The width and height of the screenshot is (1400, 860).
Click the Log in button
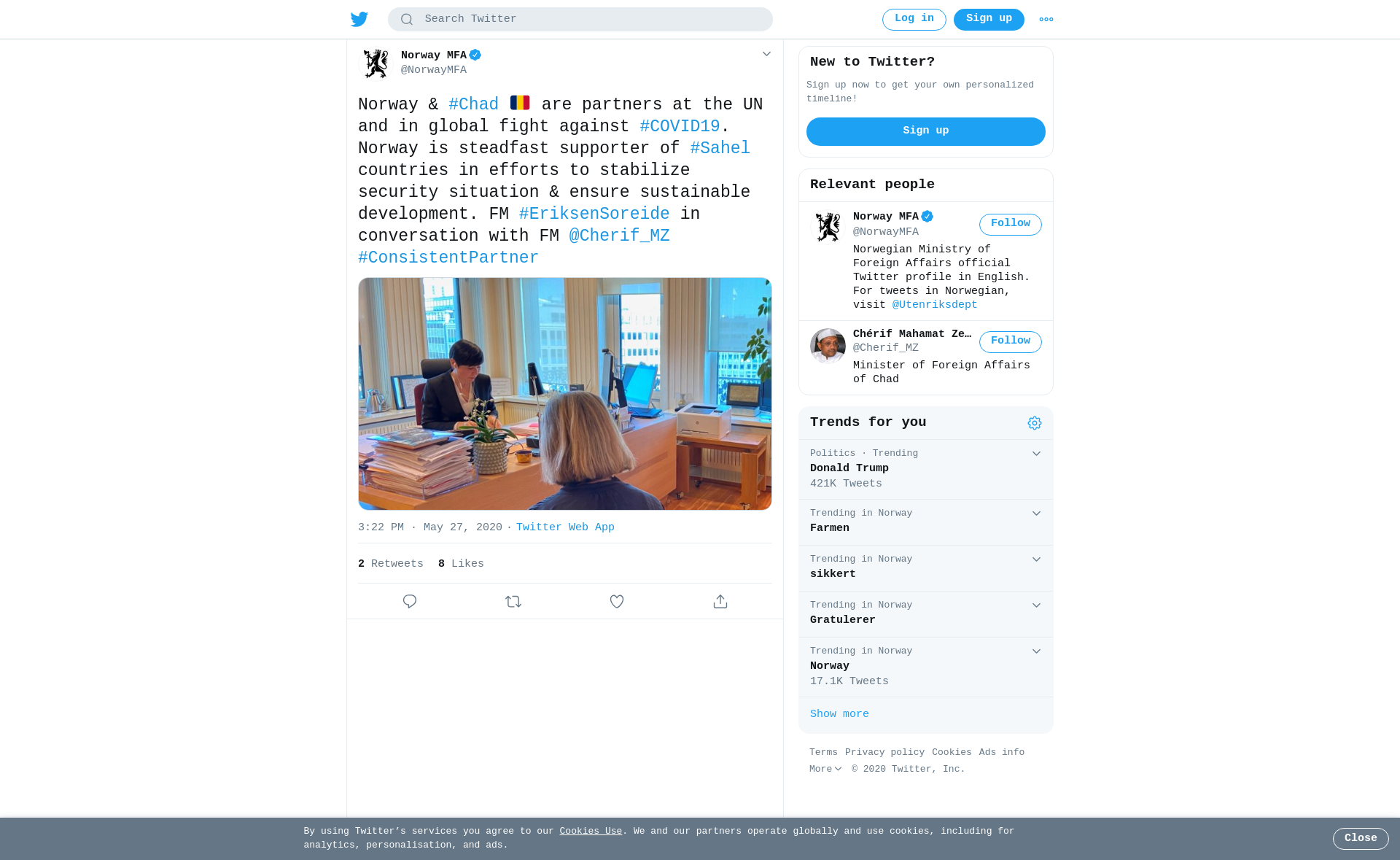[x=914, y=20]
